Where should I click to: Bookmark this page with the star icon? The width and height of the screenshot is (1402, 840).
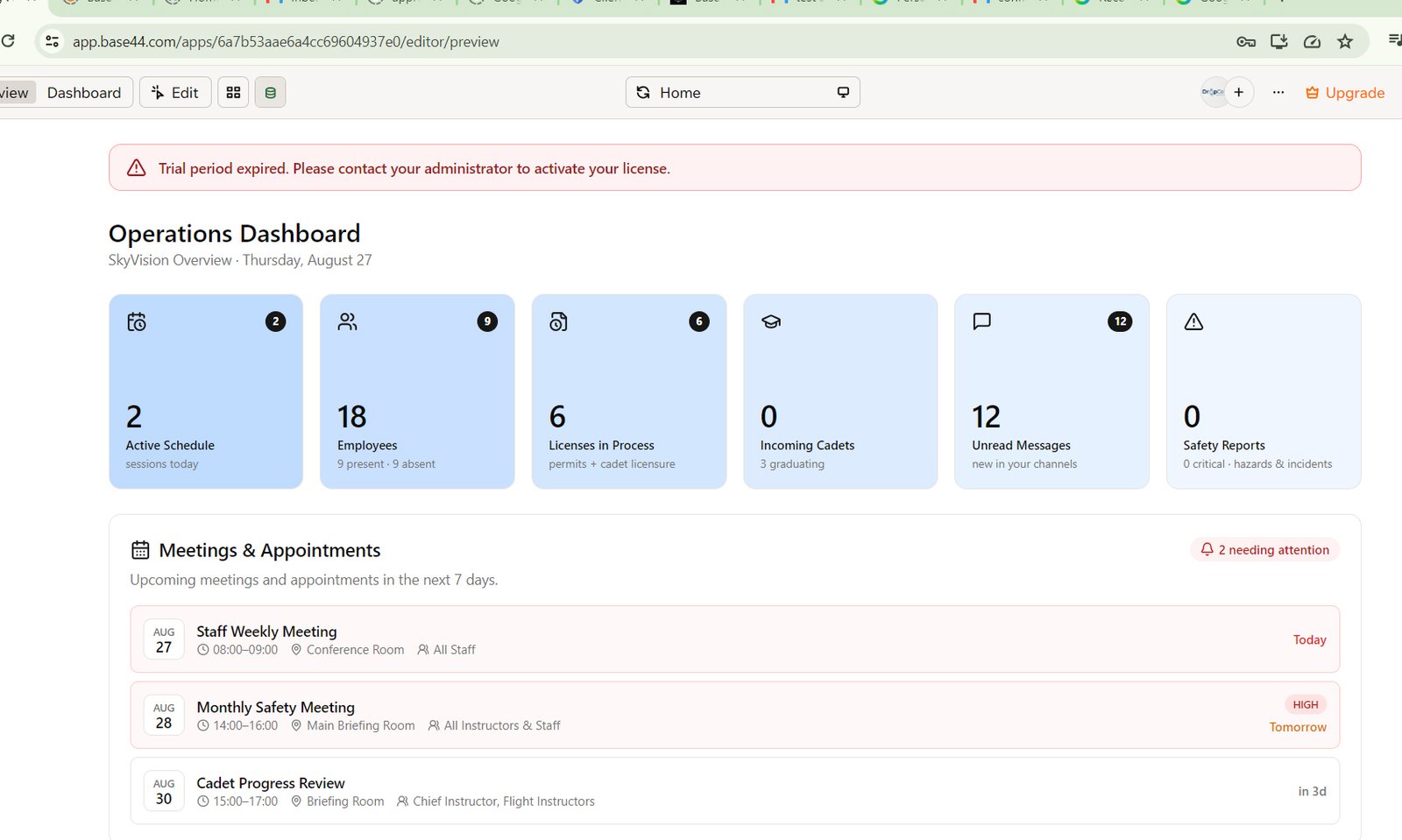1345,41
